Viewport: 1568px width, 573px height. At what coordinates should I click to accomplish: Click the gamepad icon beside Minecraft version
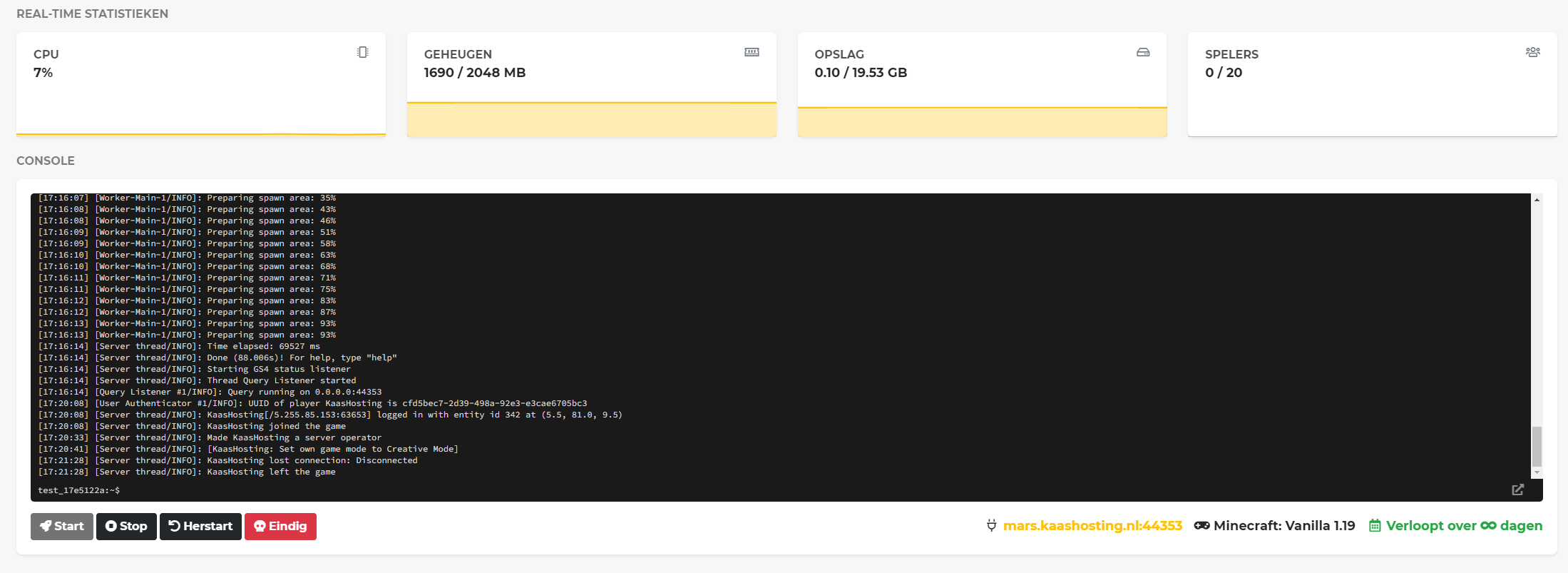point(1201,526)
